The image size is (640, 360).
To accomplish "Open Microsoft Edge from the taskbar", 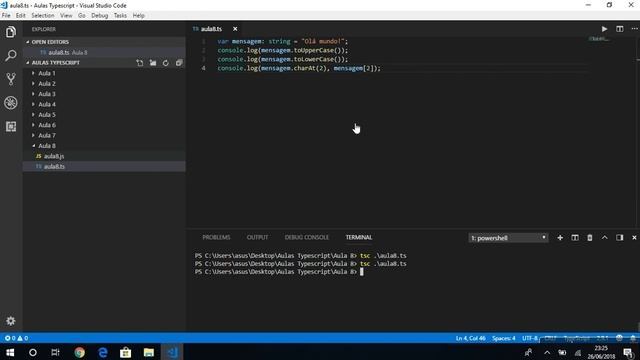I will pyautogui.click(x=103, y=352).
